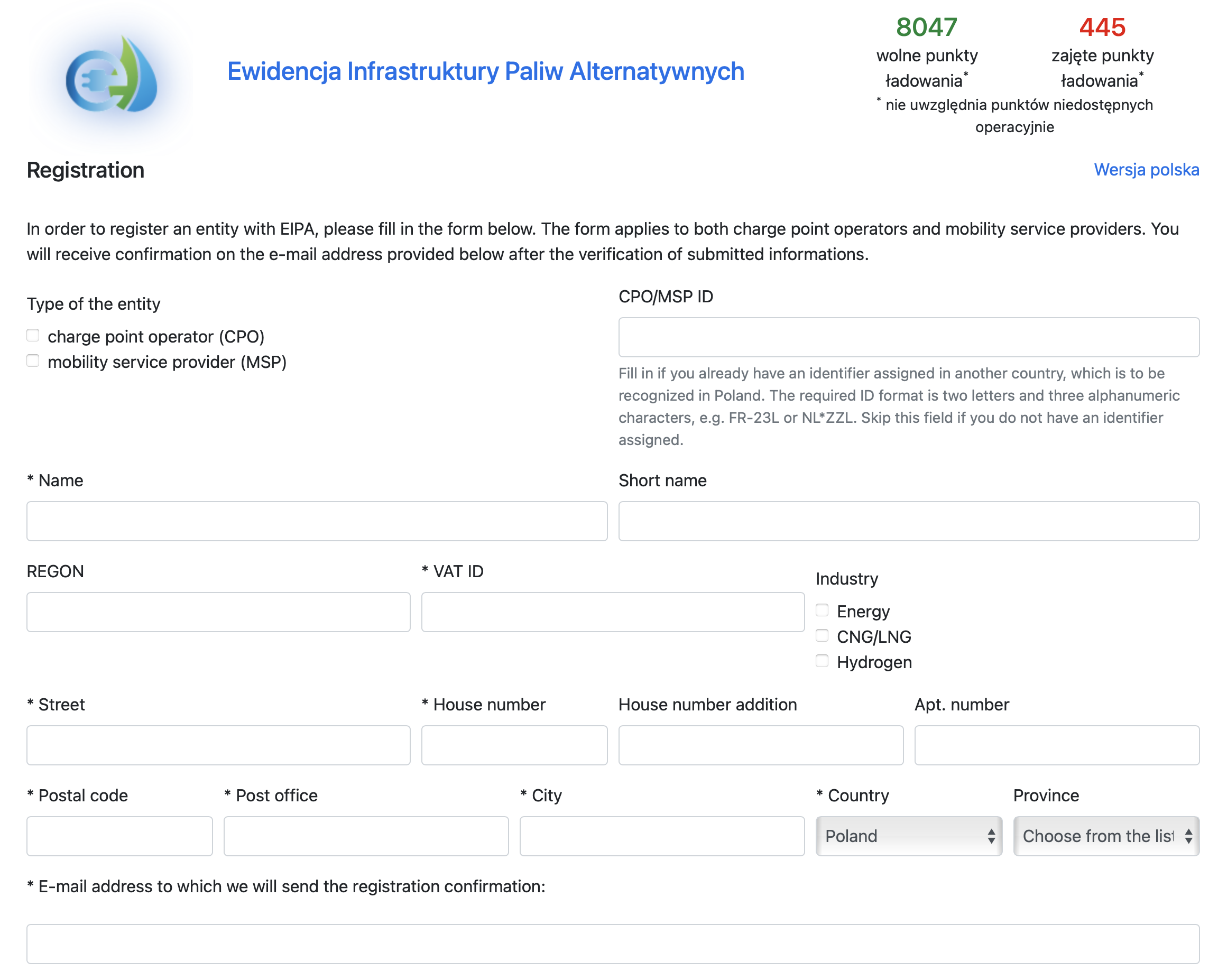
Task: Click the REGON input field
Action: click(218, 612)
